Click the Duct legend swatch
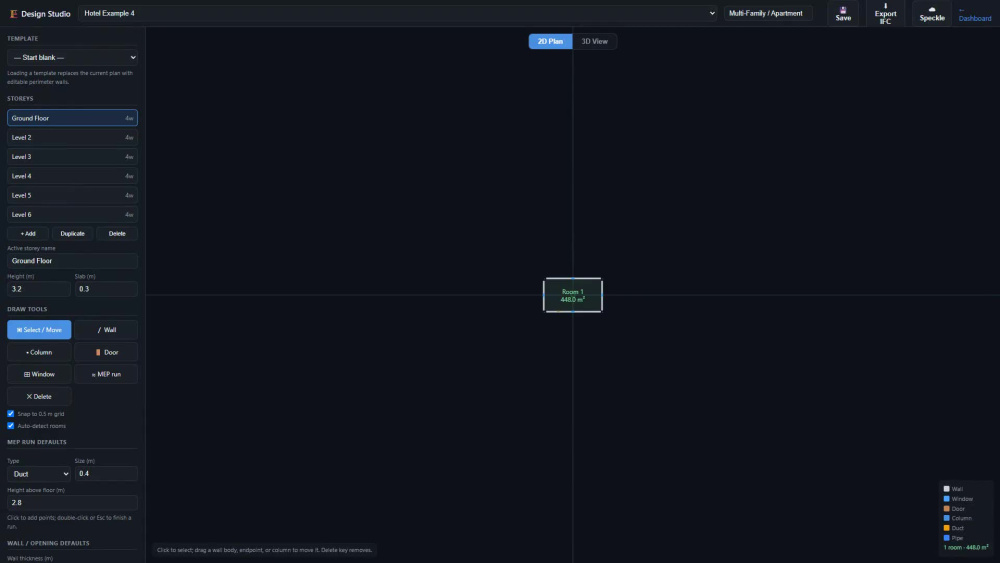Image resolution: width=1000 pixels, height=563 pixels. pos(946,528)
